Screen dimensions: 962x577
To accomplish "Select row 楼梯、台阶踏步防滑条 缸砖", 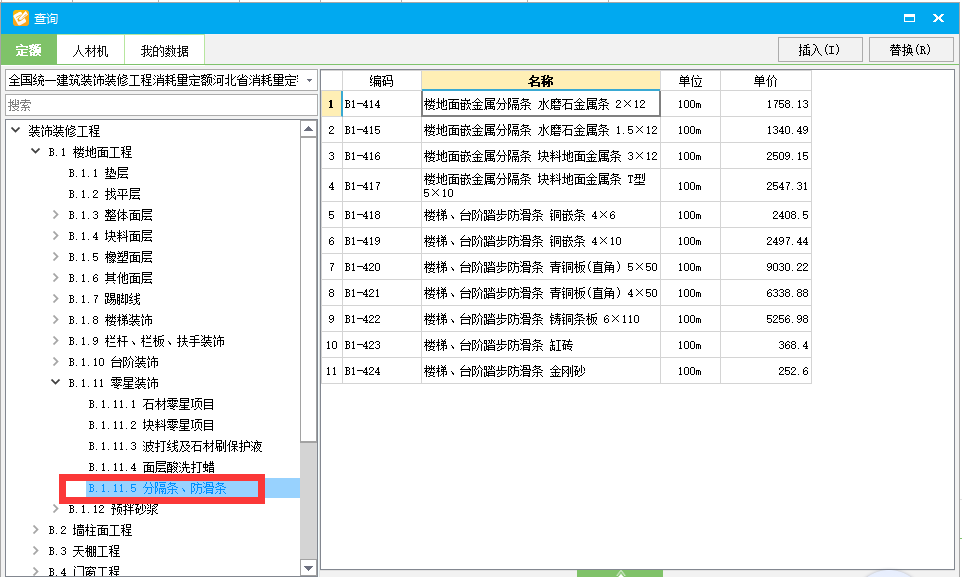I will coord(541,345).
